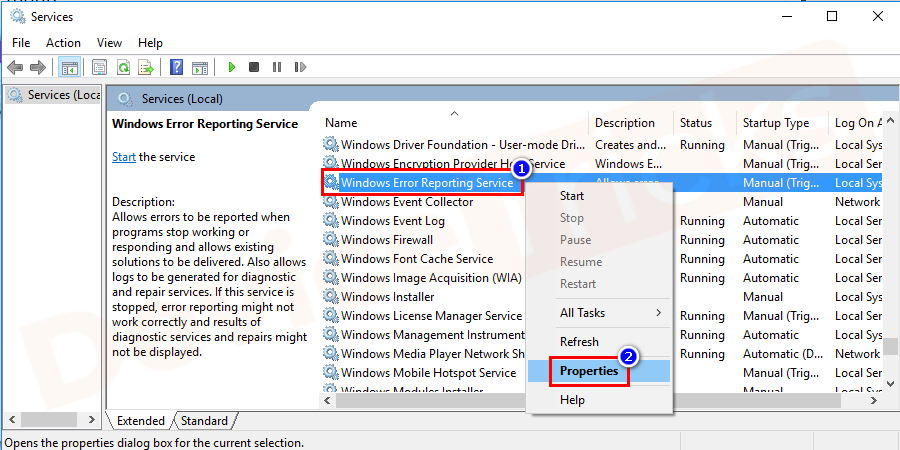Select the Windows Error Reporting Service row
The width and height of the screenshot is (900, 450).
point(602,183)
